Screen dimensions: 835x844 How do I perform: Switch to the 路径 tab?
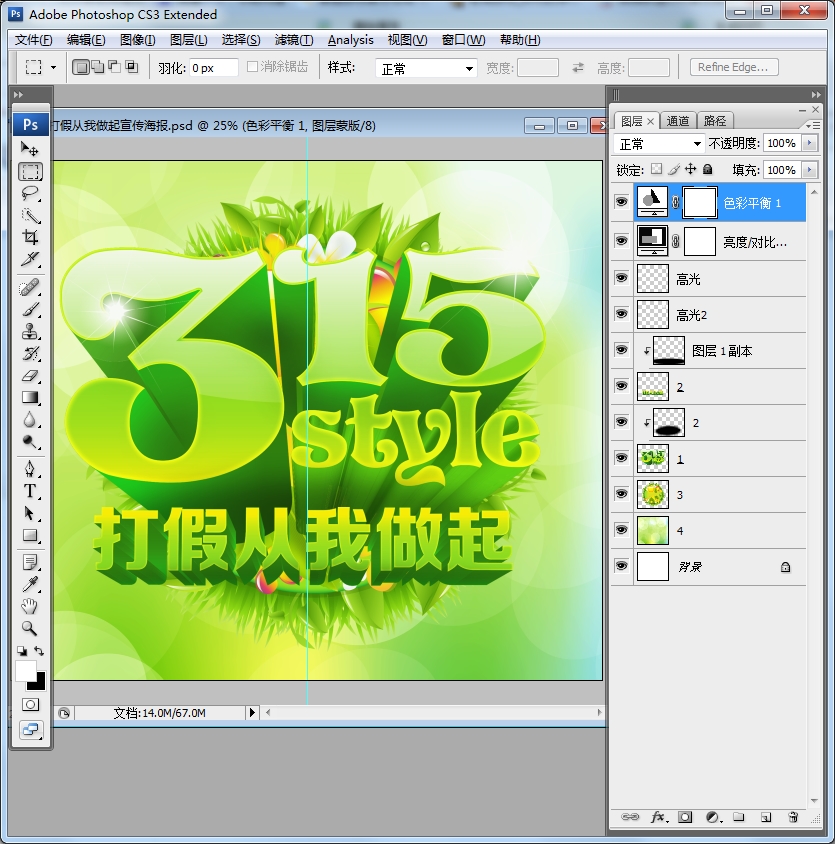click(714, 121)
